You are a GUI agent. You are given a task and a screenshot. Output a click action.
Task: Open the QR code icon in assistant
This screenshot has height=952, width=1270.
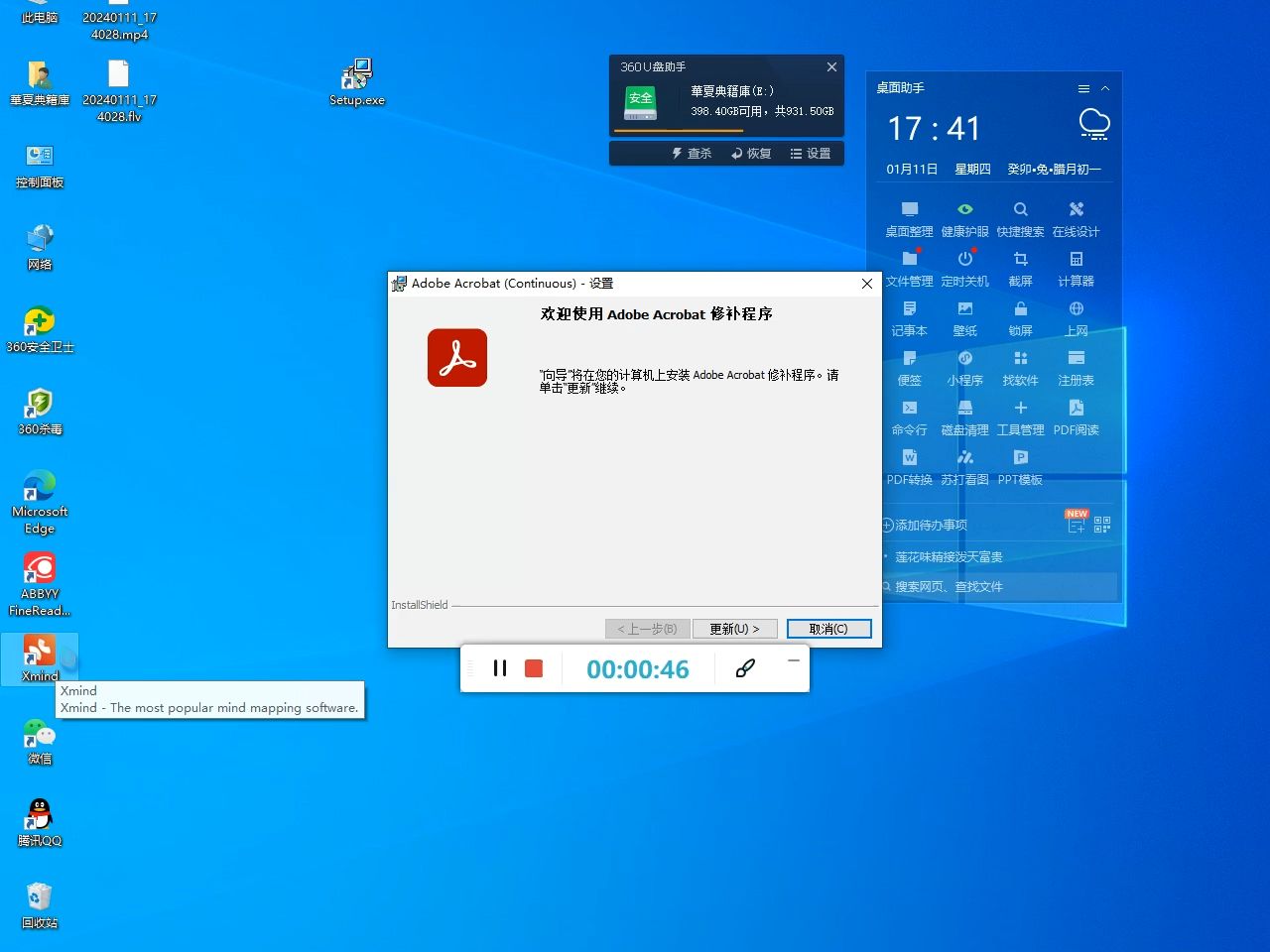[1102, 525]
